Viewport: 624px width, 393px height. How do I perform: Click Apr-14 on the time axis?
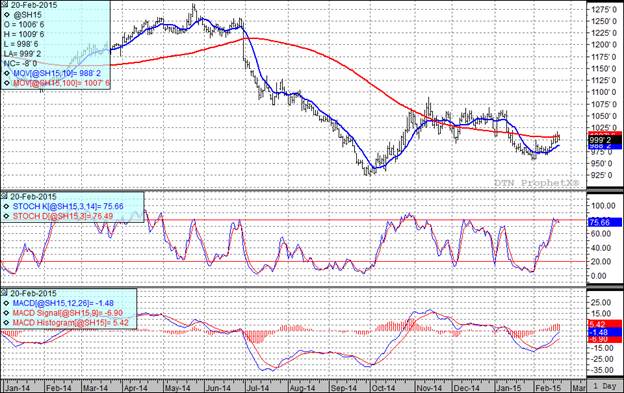(136, 387)
